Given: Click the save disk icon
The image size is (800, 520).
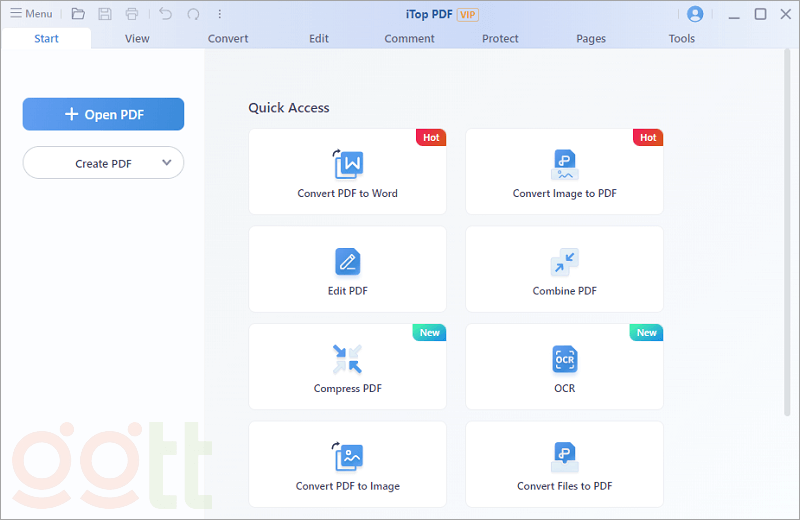Looking at the screenshot, I should click(105, 14).
